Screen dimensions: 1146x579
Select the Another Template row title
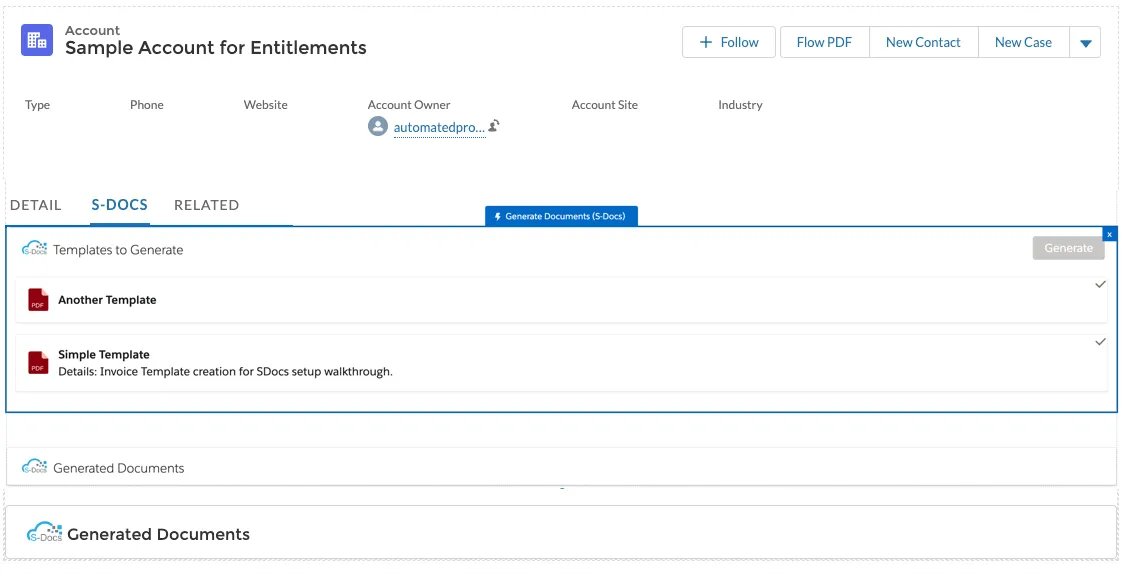(107, 300)
